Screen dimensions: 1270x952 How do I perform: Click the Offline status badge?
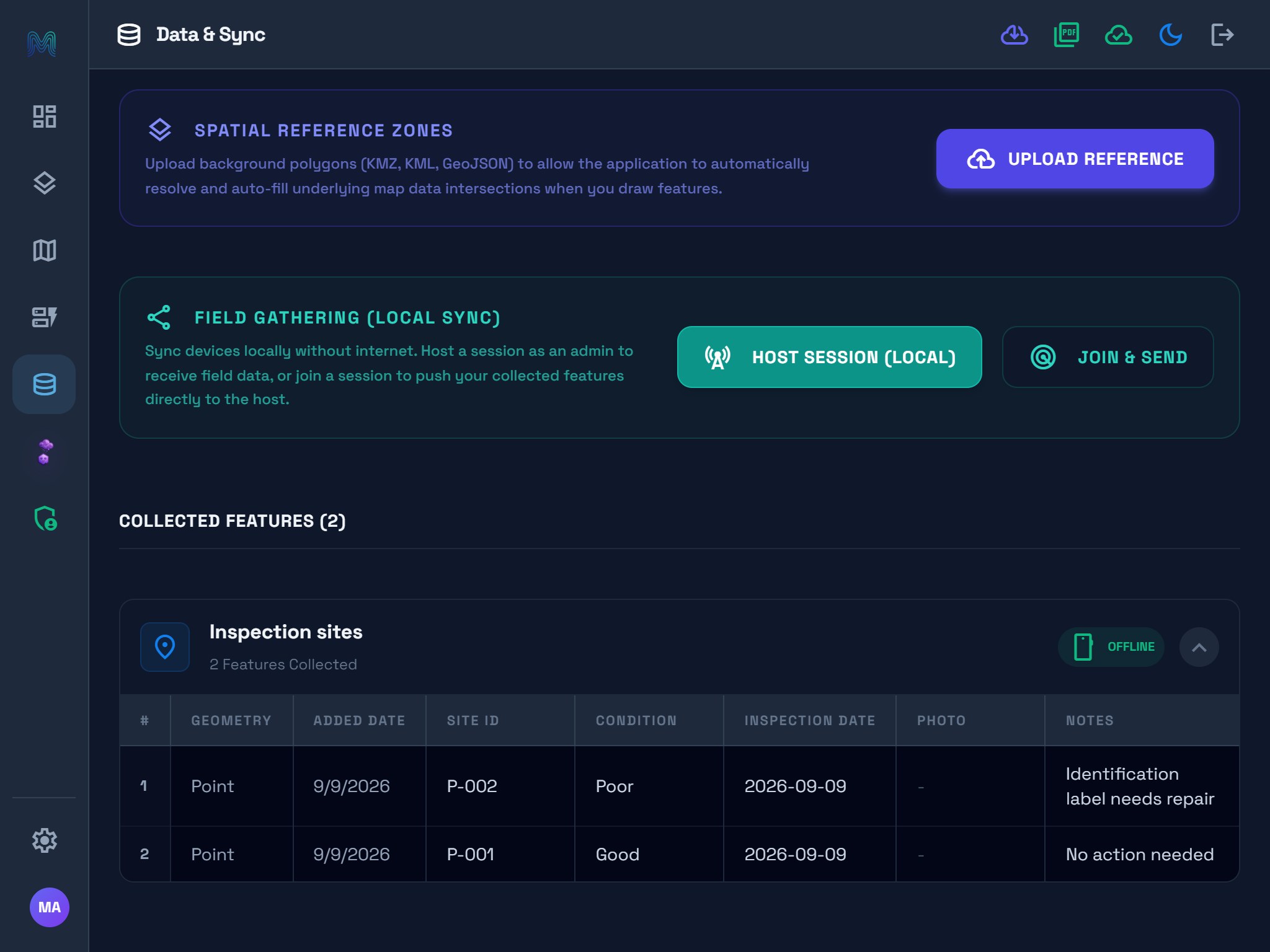(x=1111, y=647)
